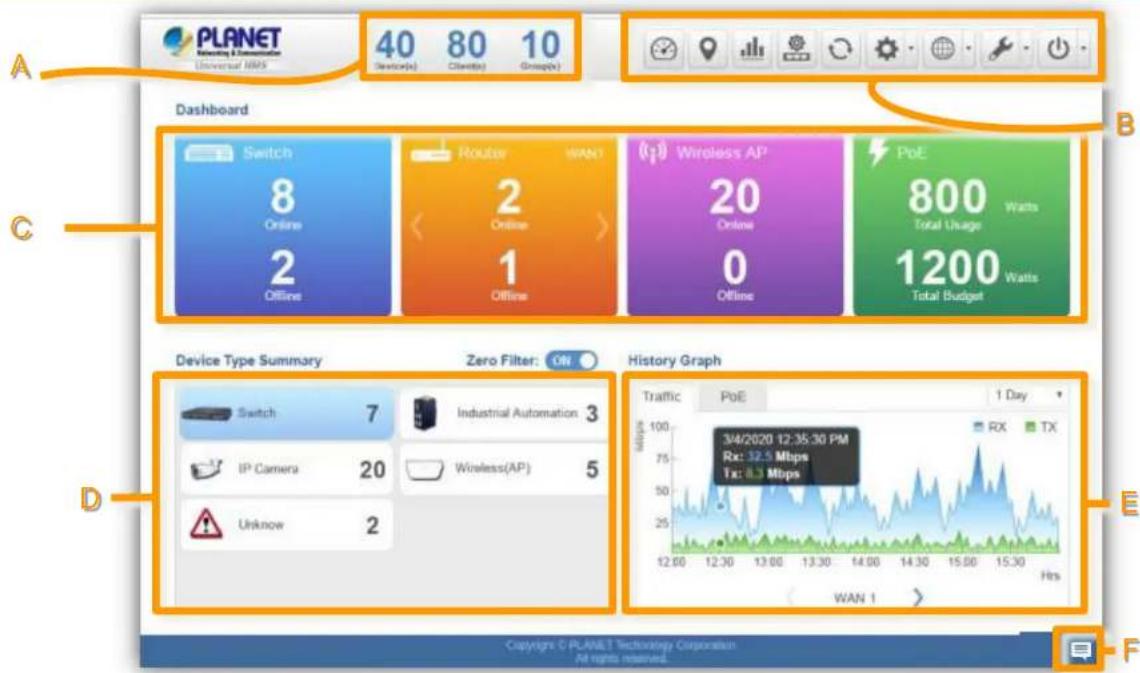Click the 40 Devices counter
1140x673 pixels.
coord(396,49)
